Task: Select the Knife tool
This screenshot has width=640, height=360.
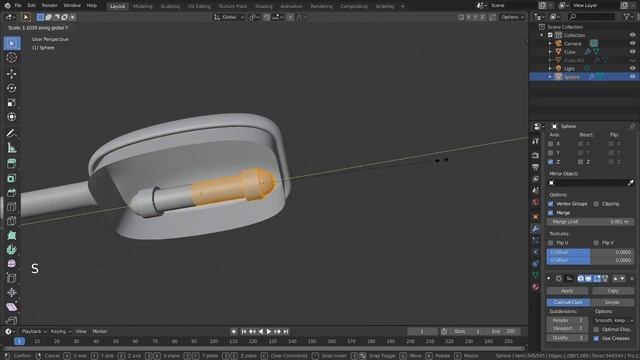Action: [11, 221]
